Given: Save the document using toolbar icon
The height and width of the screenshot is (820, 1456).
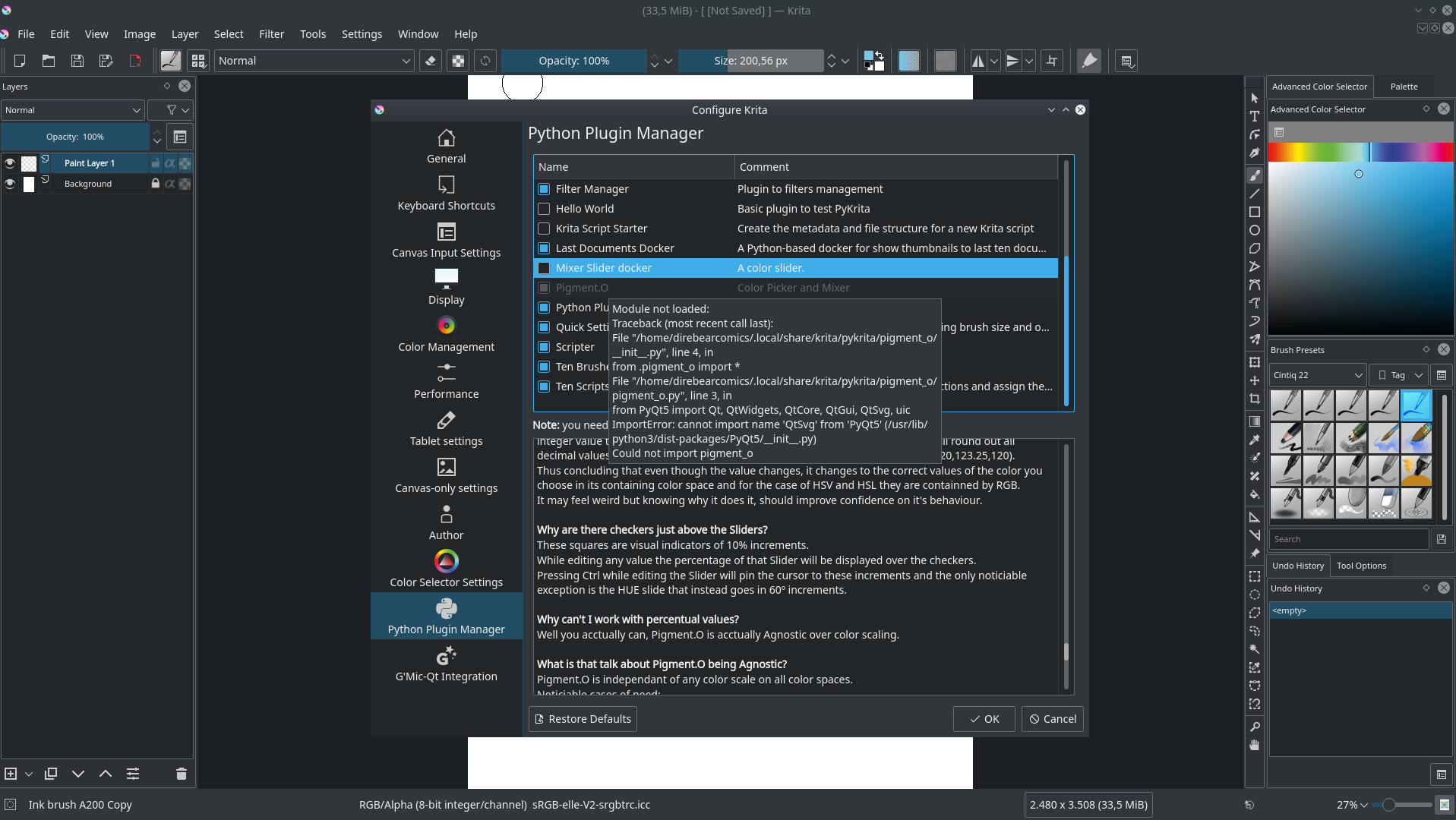Looking at the screenshot, I should (x=77, y=61).
